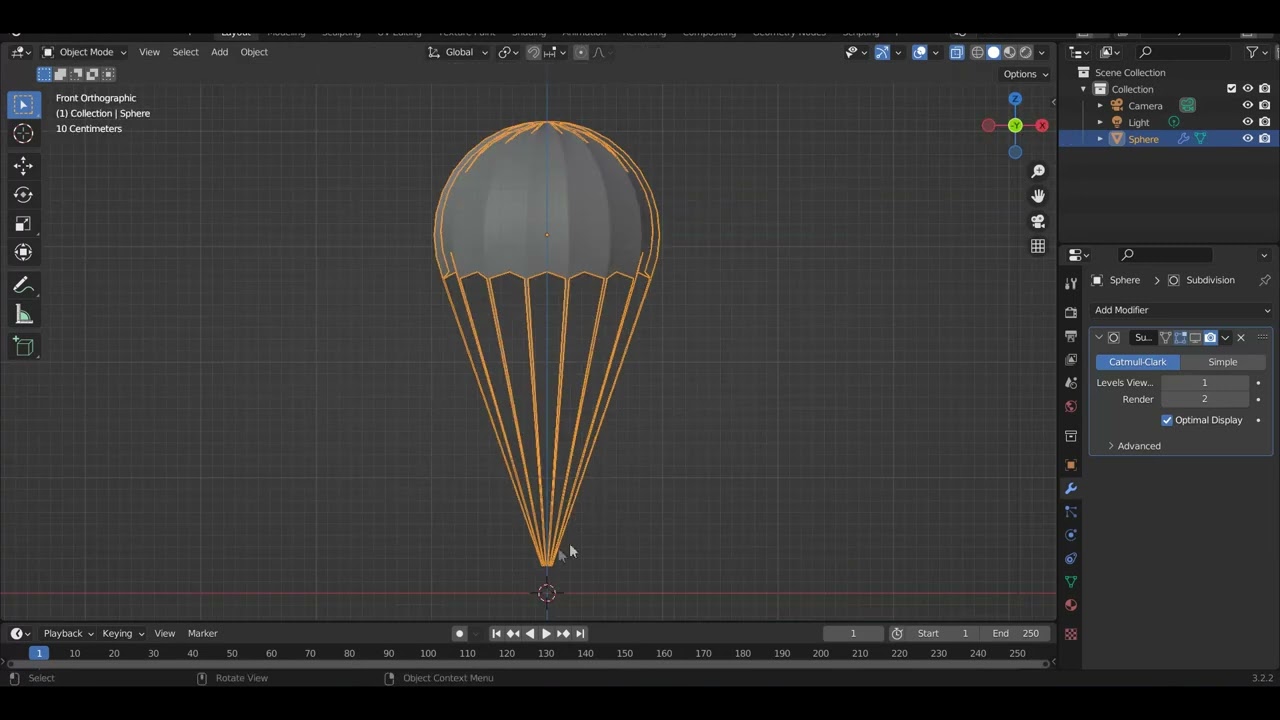Activate the Move tool
The height and width of the screenshot is (720, 1280).
point(23,166)
